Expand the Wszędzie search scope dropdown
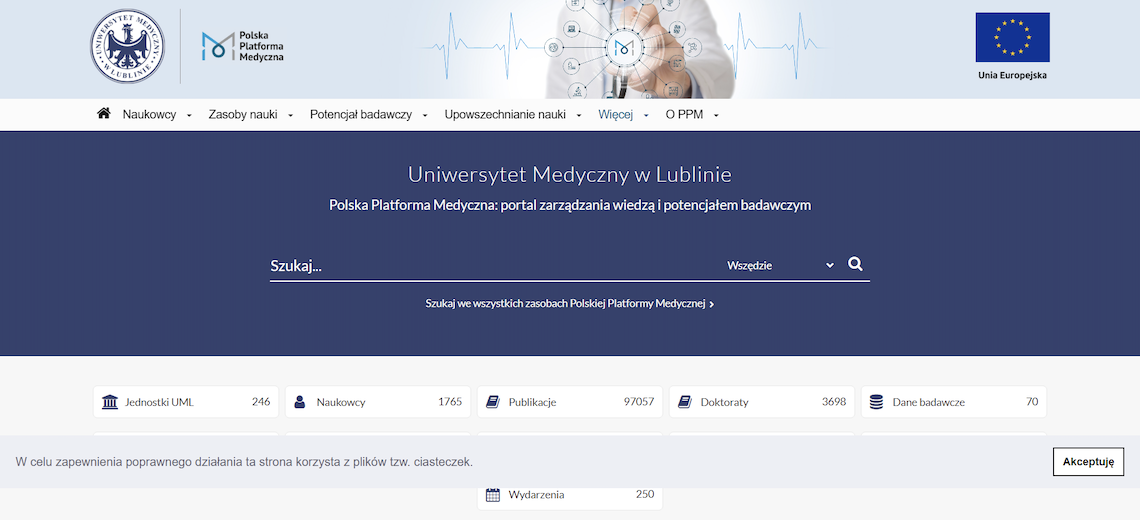Image resolution: width=1140 pixels, height=520 pixels. (780, 265)
